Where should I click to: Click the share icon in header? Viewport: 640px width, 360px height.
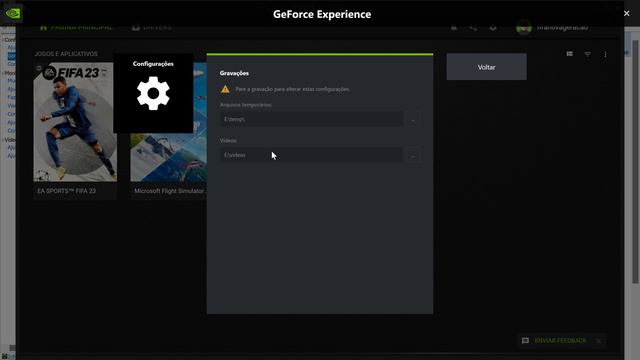click(473, 28)
